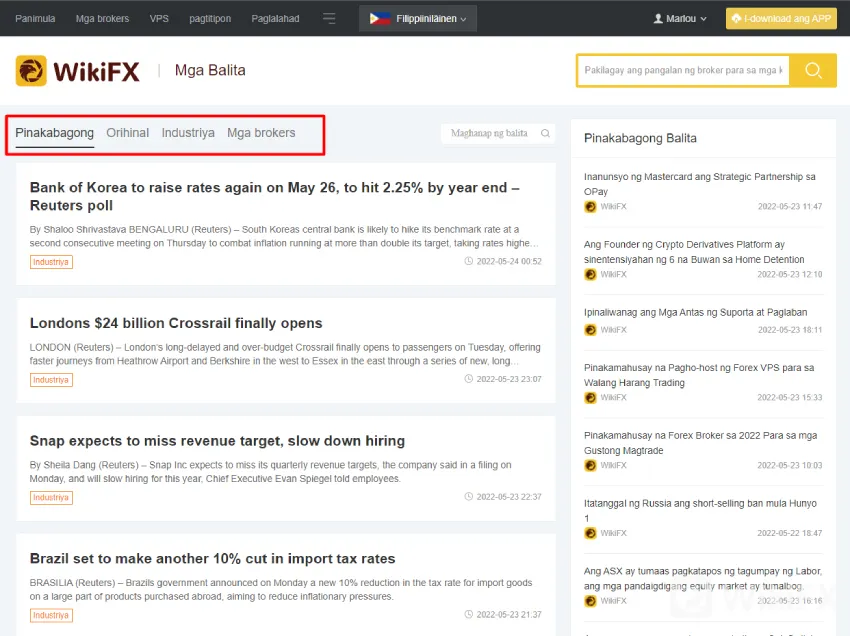The image size is (850, 636).
Task: Open Brazil 10% import tax cut article
Action: coord(212,558)
